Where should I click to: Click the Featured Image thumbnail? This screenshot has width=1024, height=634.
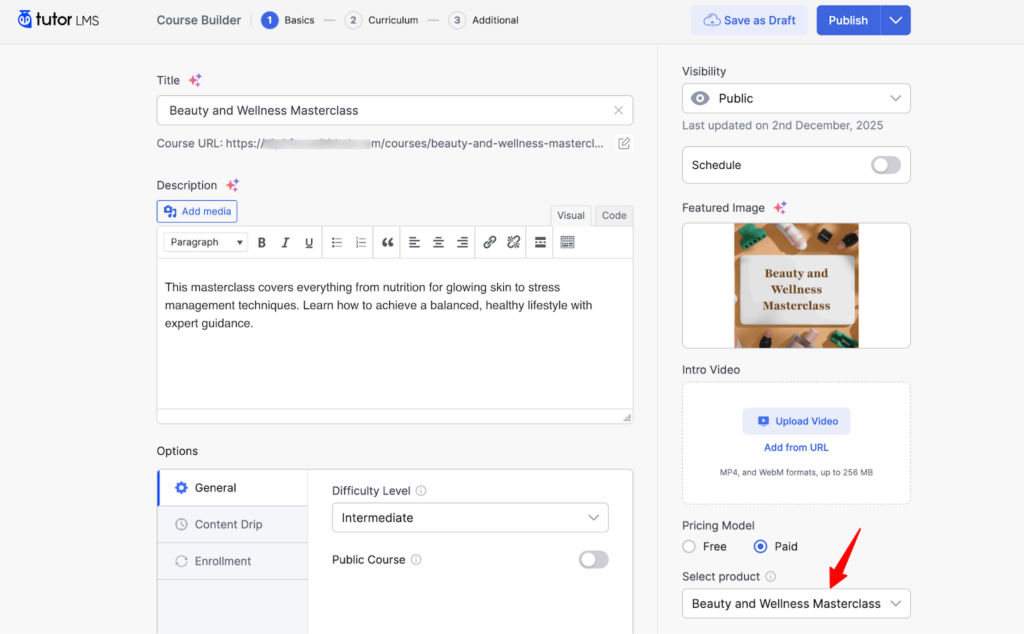pyautogui.click(x=796, y=286)
